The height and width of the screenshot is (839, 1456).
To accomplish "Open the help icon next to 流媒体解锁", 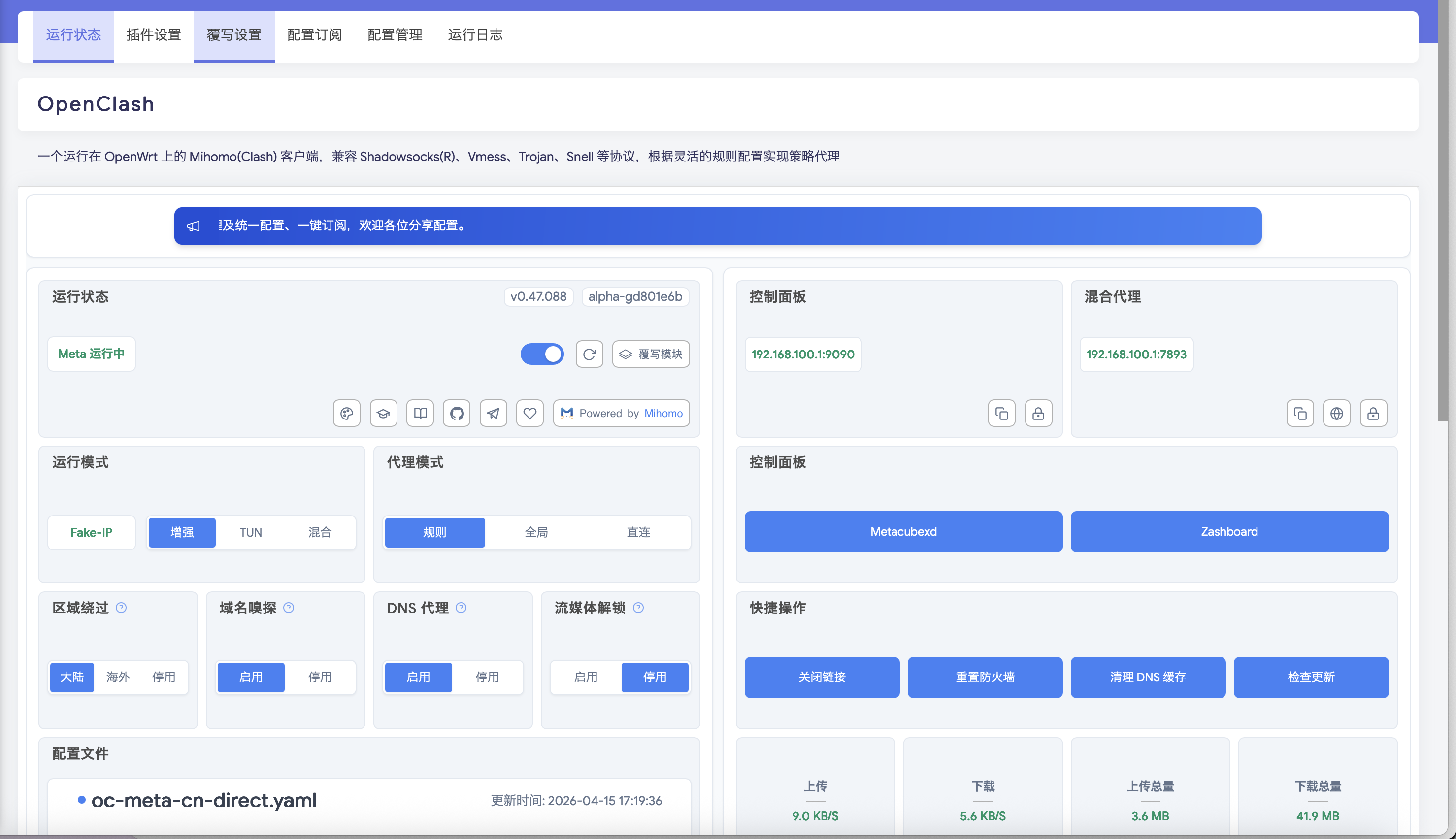I will [x=639, y=608].
